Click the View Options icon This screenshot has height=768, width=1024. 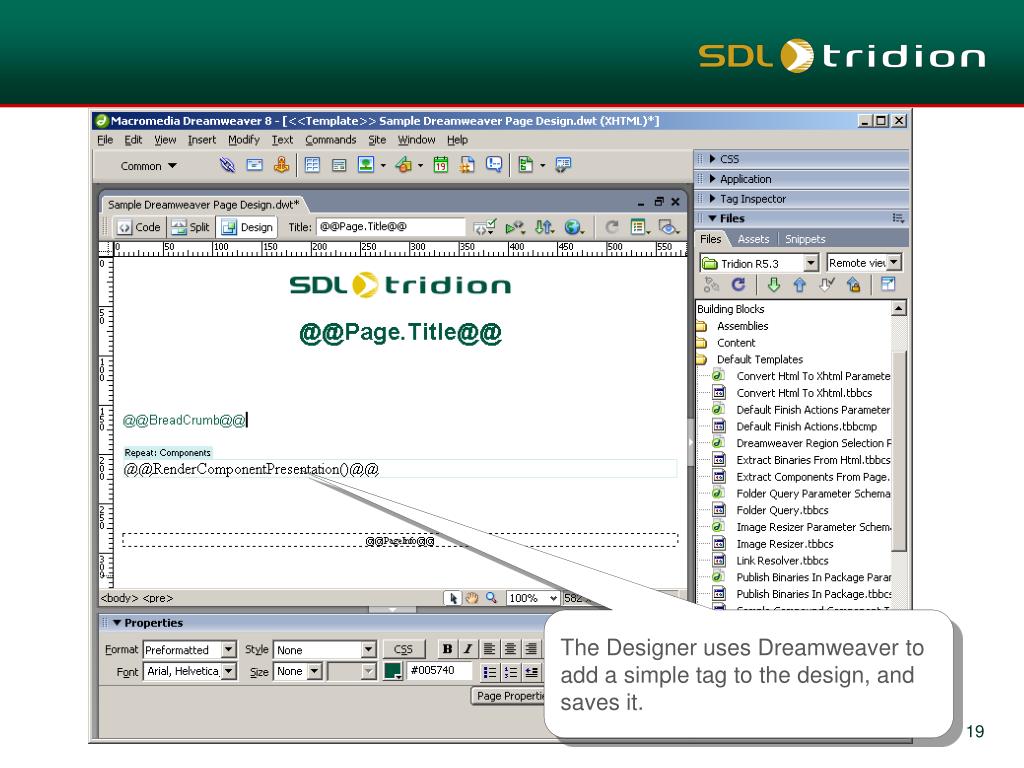(640, 227)
